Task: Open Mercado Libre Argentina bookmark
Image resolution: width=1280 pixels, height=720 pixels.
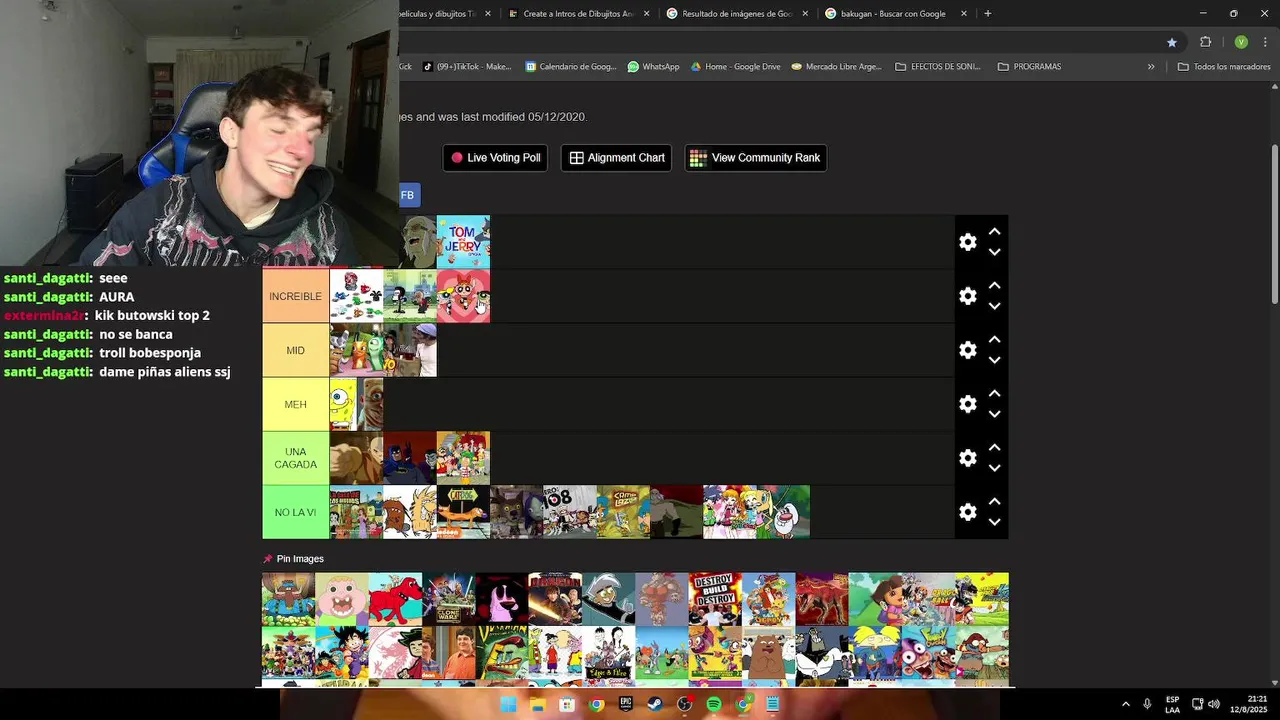Action: point(836,67)
